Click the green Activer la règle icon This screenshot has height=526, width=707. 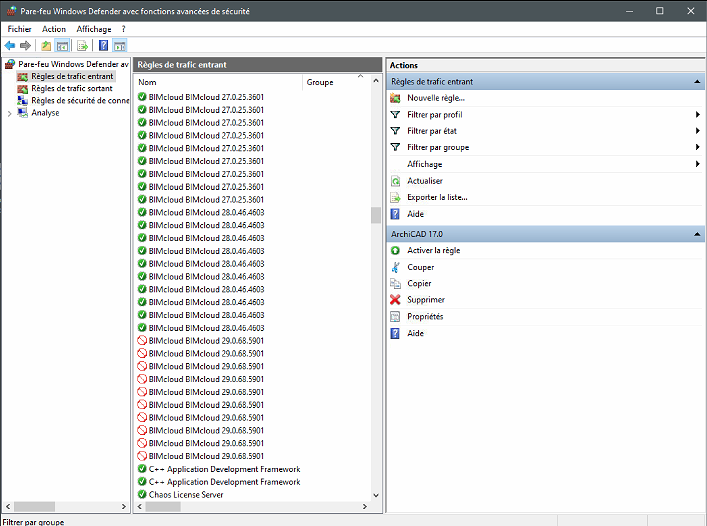pyautogui.click(x=395, y=251)
